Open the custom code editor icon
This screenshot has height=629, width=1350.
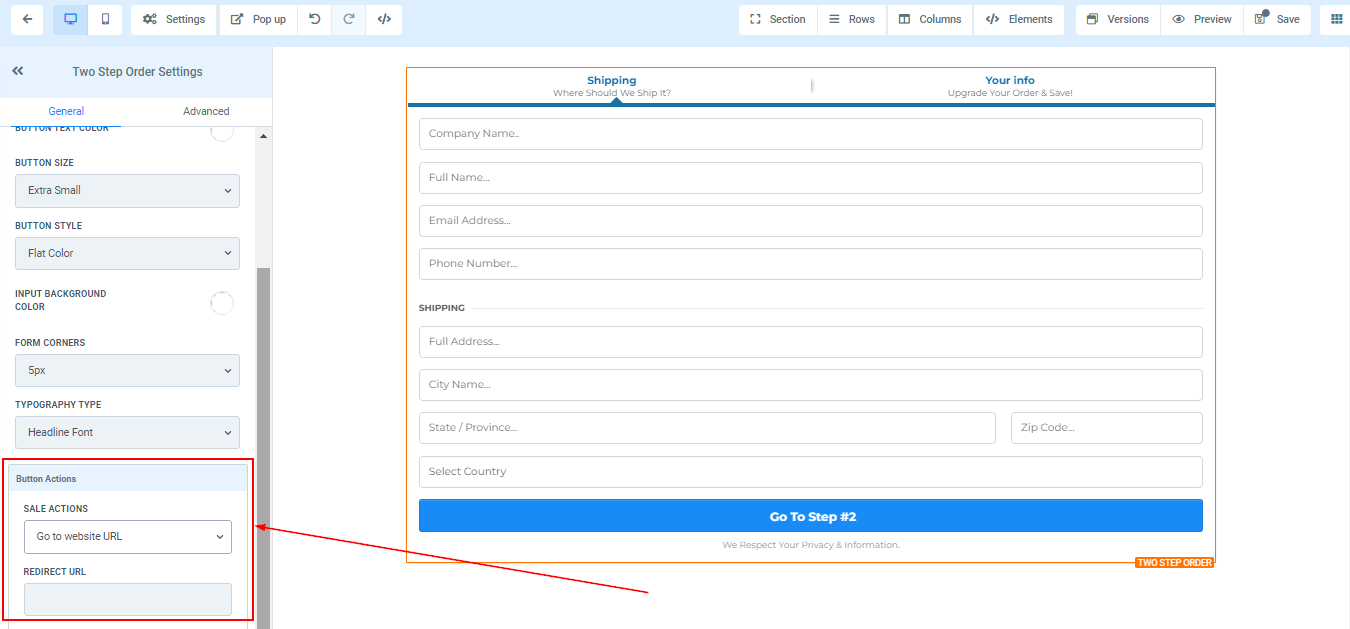384,19
